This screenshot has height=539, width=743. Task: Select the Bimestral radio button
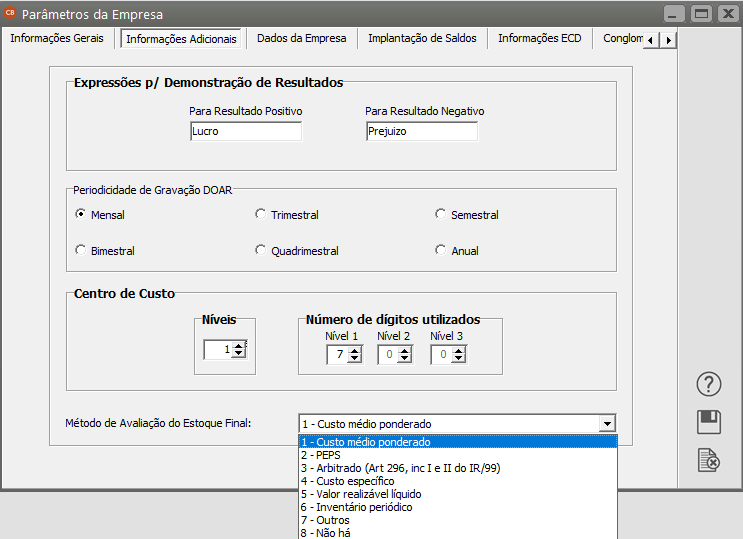point(81,250)
